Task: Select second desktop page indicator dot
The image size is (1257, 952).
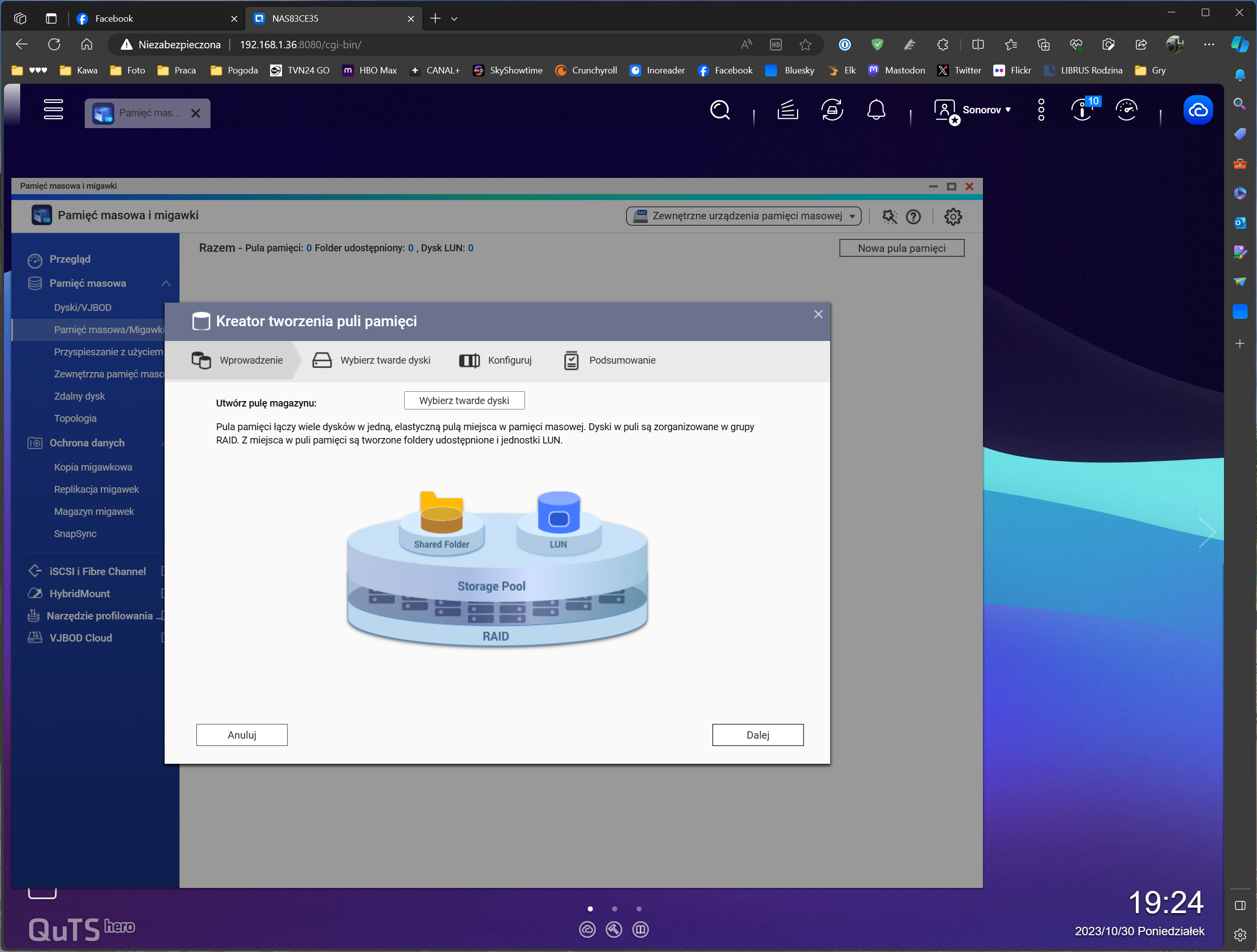Action: [x=614, y=909]
